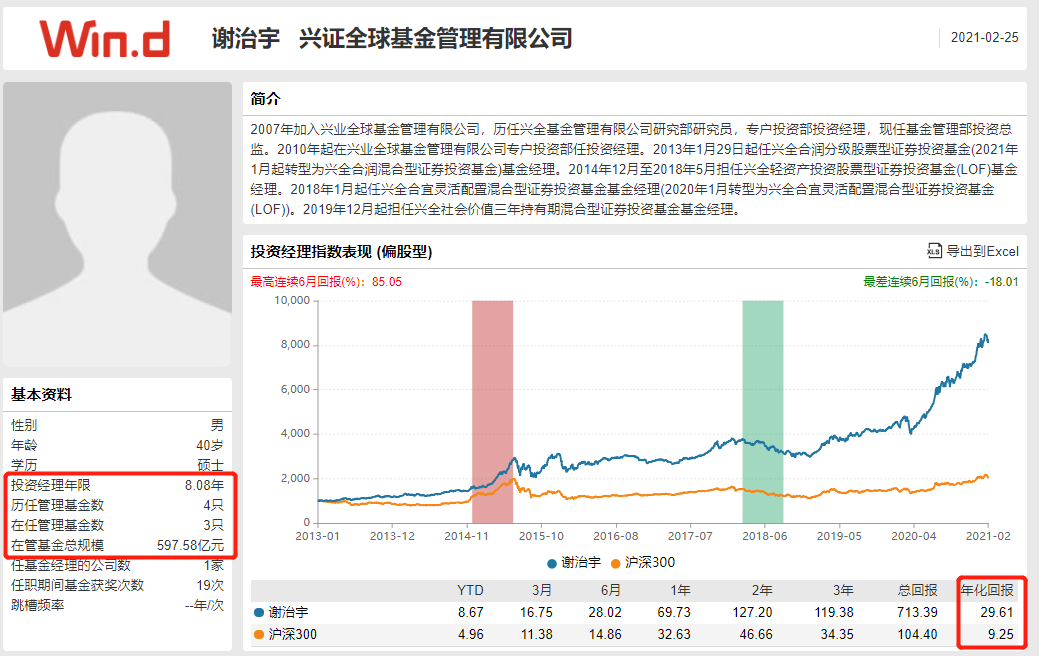
Task: Click 投资经理指数表现 (偏股型) title
Action: pyautogui.click(x=341, y=252)
